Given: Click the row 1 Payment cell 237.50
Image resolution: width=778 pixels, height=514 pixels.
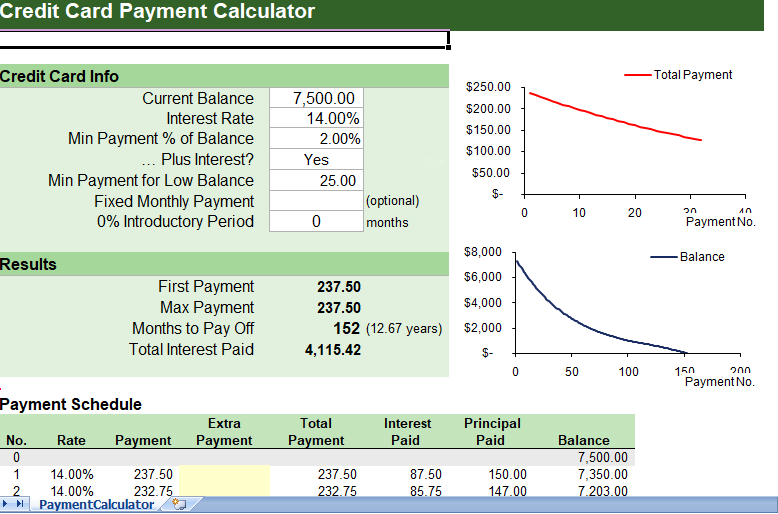Looking at the screenshot, I should (153, 474).
